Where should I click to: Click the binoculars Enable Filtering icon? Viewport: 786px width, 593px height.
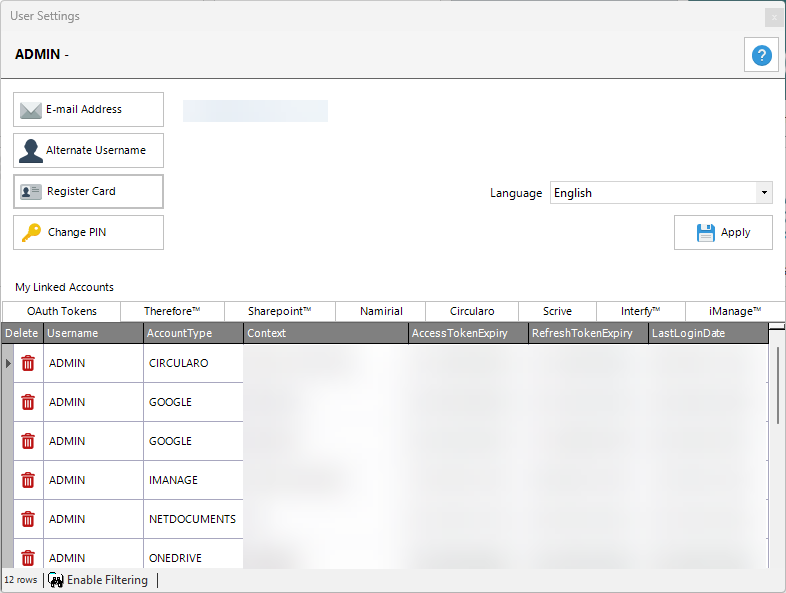(57, 581)
